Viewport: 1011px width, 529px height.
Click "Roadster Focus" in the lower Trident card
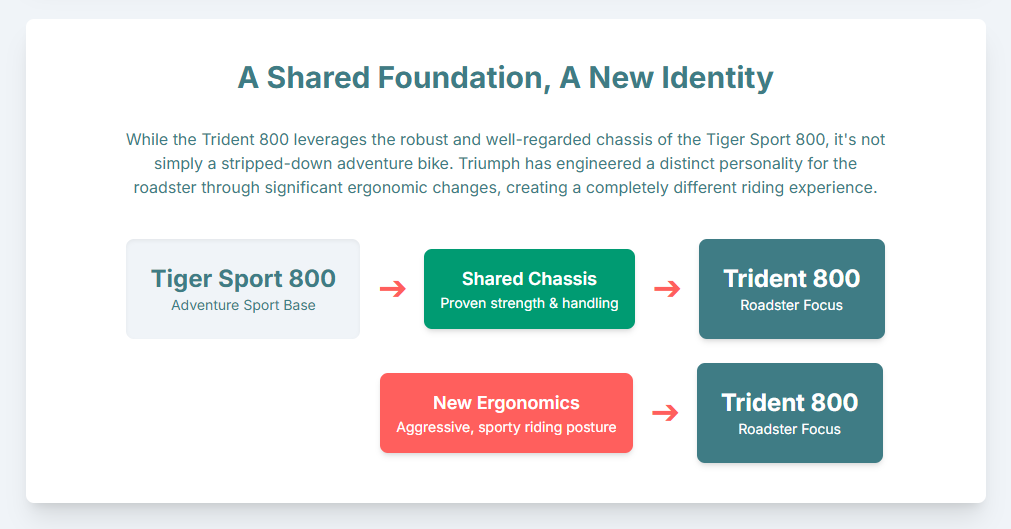coord(789,429)
